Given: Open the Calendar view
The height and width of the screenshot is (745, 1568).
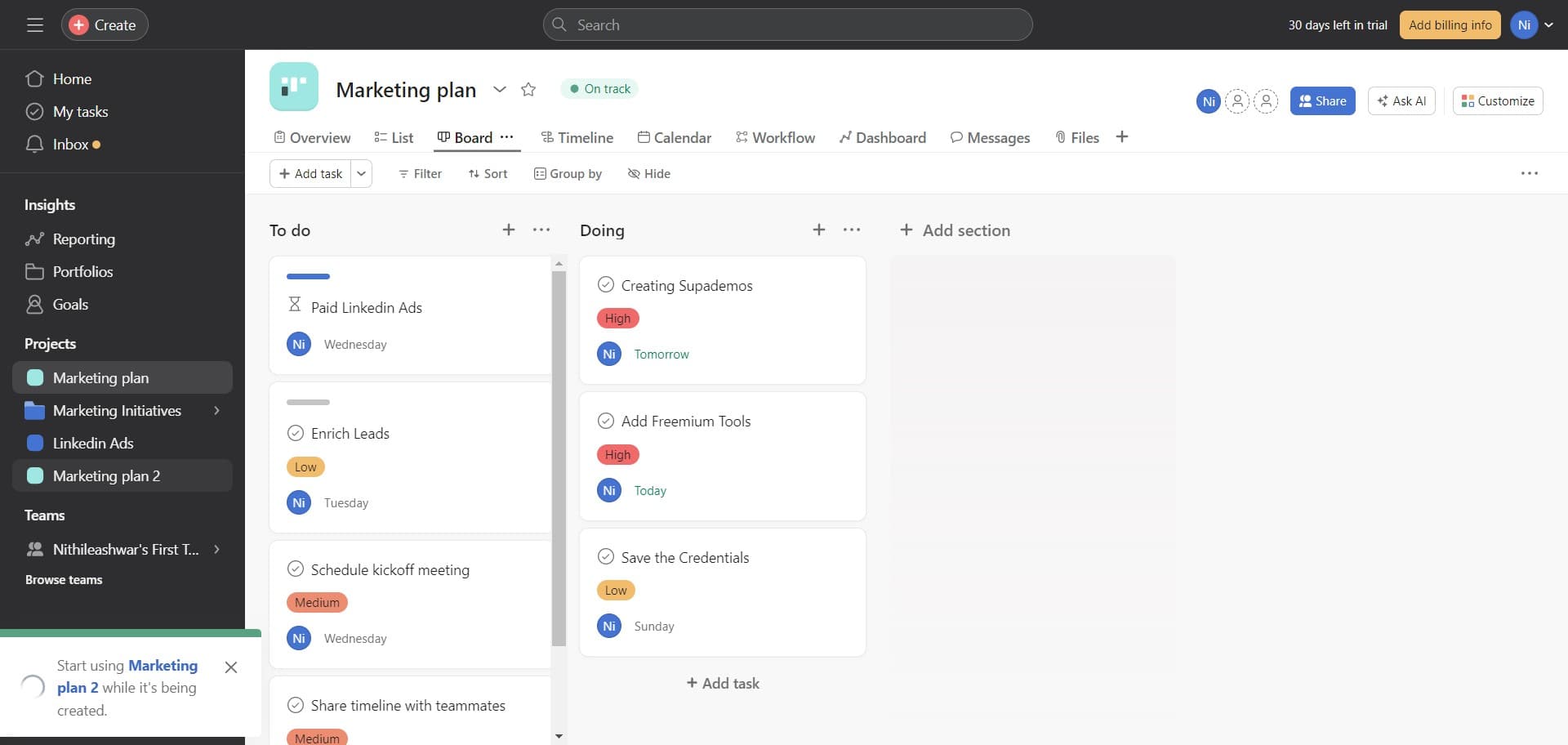Looking at the screenshot, I should [x=675, y=137].
